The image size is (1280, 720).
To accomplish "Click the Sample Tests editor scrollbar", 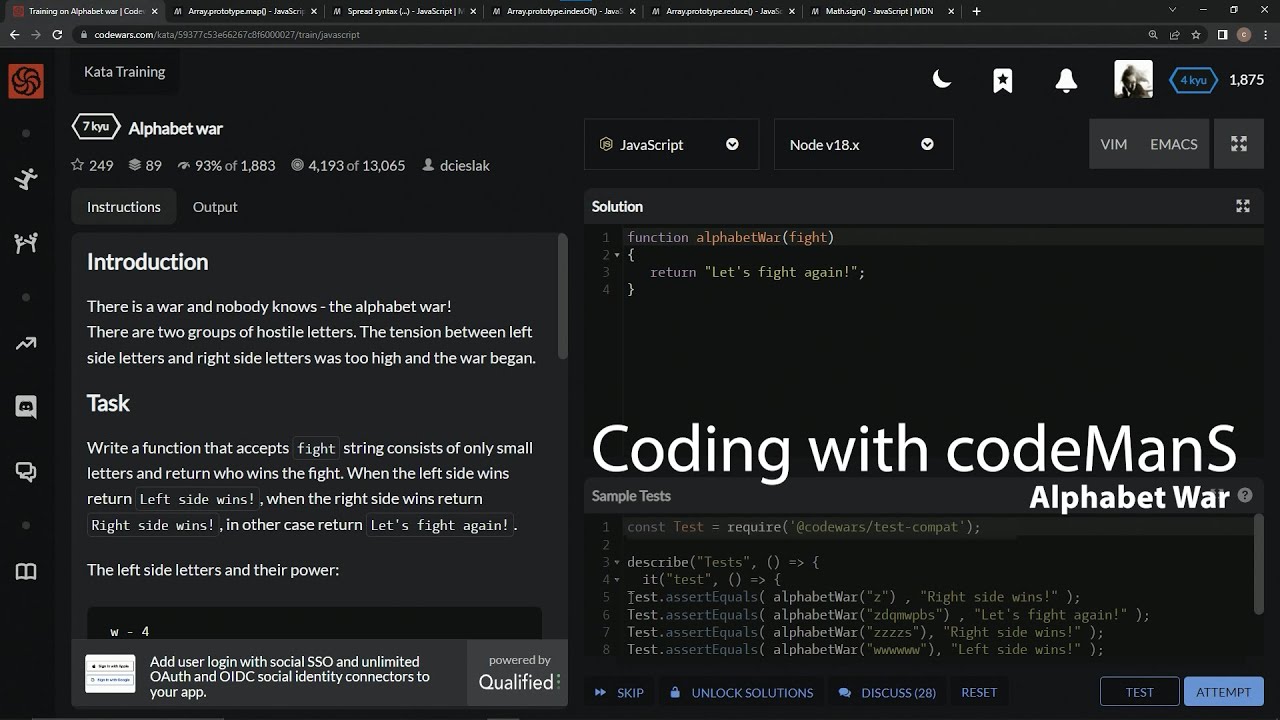I will (1258, 565).
